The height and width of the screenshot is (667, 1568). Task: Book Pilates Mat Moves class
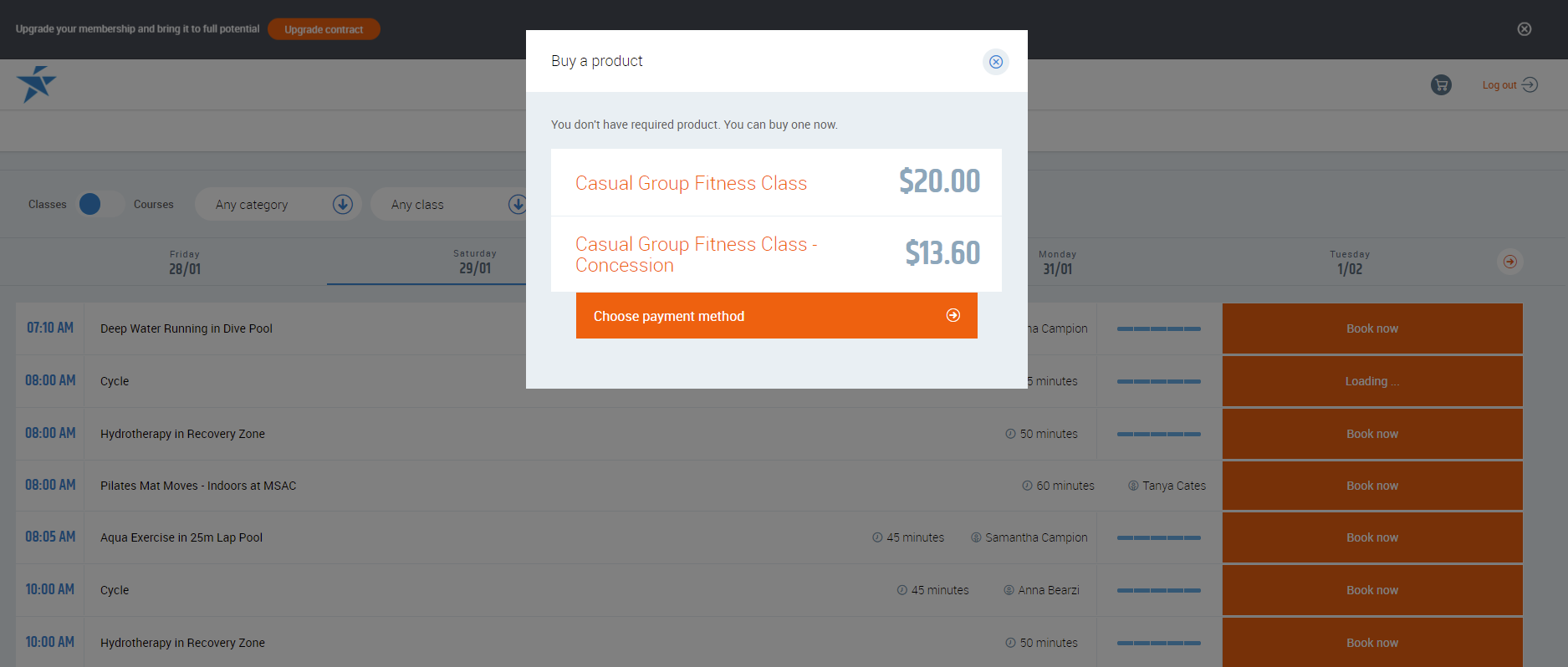1371,486
